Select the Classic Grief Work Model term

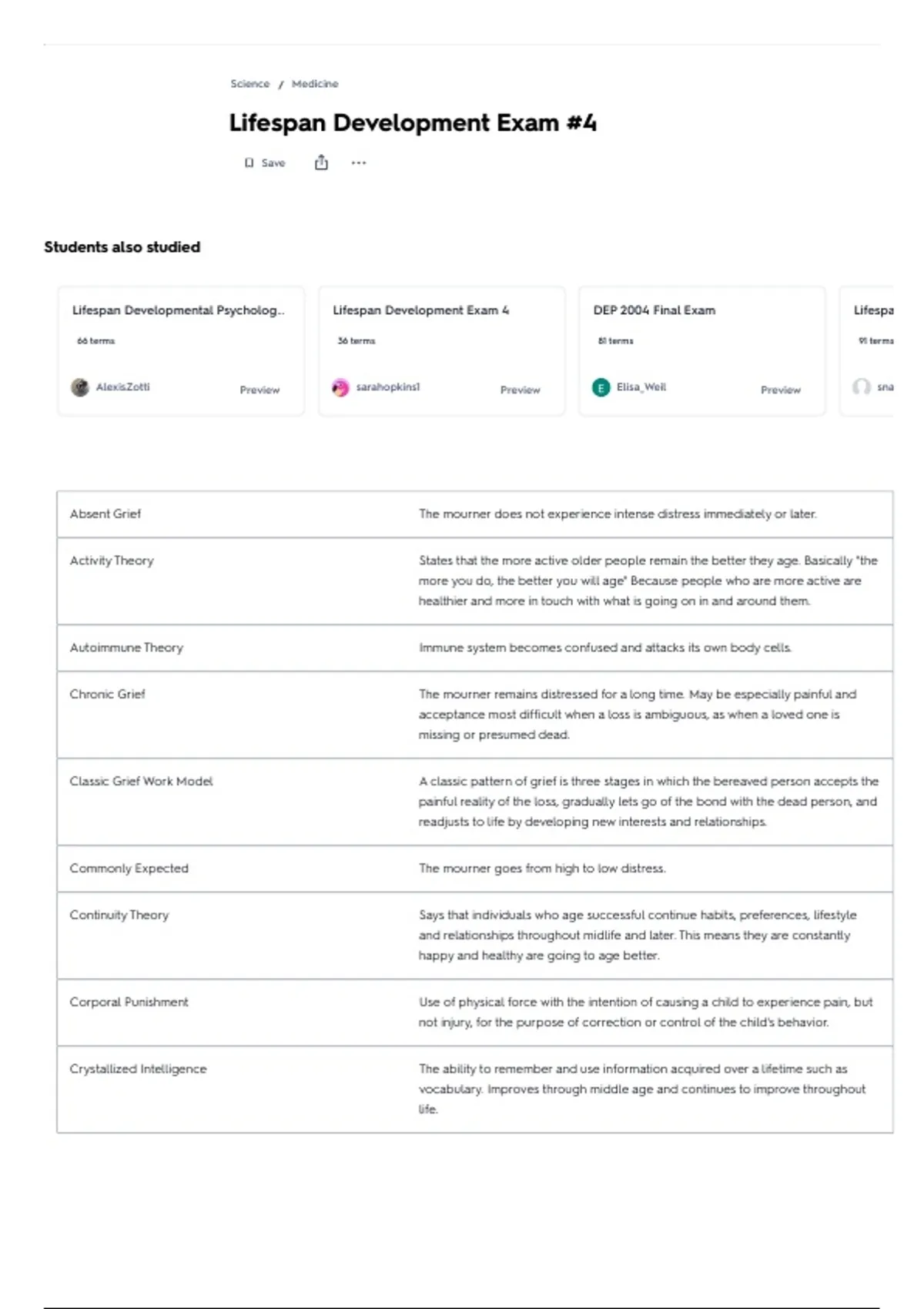tap(141, 782)
